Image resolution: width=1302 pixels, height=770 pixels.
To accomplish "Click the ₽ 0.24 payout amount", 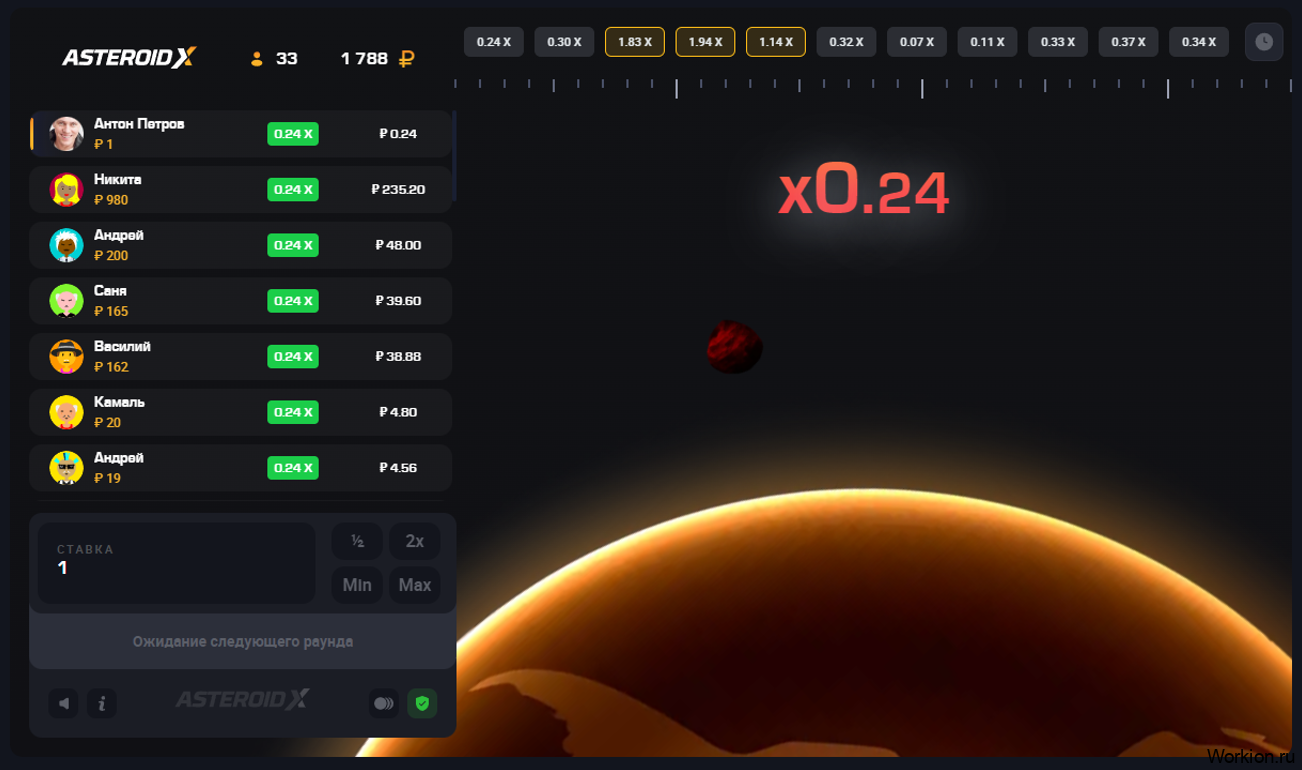I will click(398, 134).
